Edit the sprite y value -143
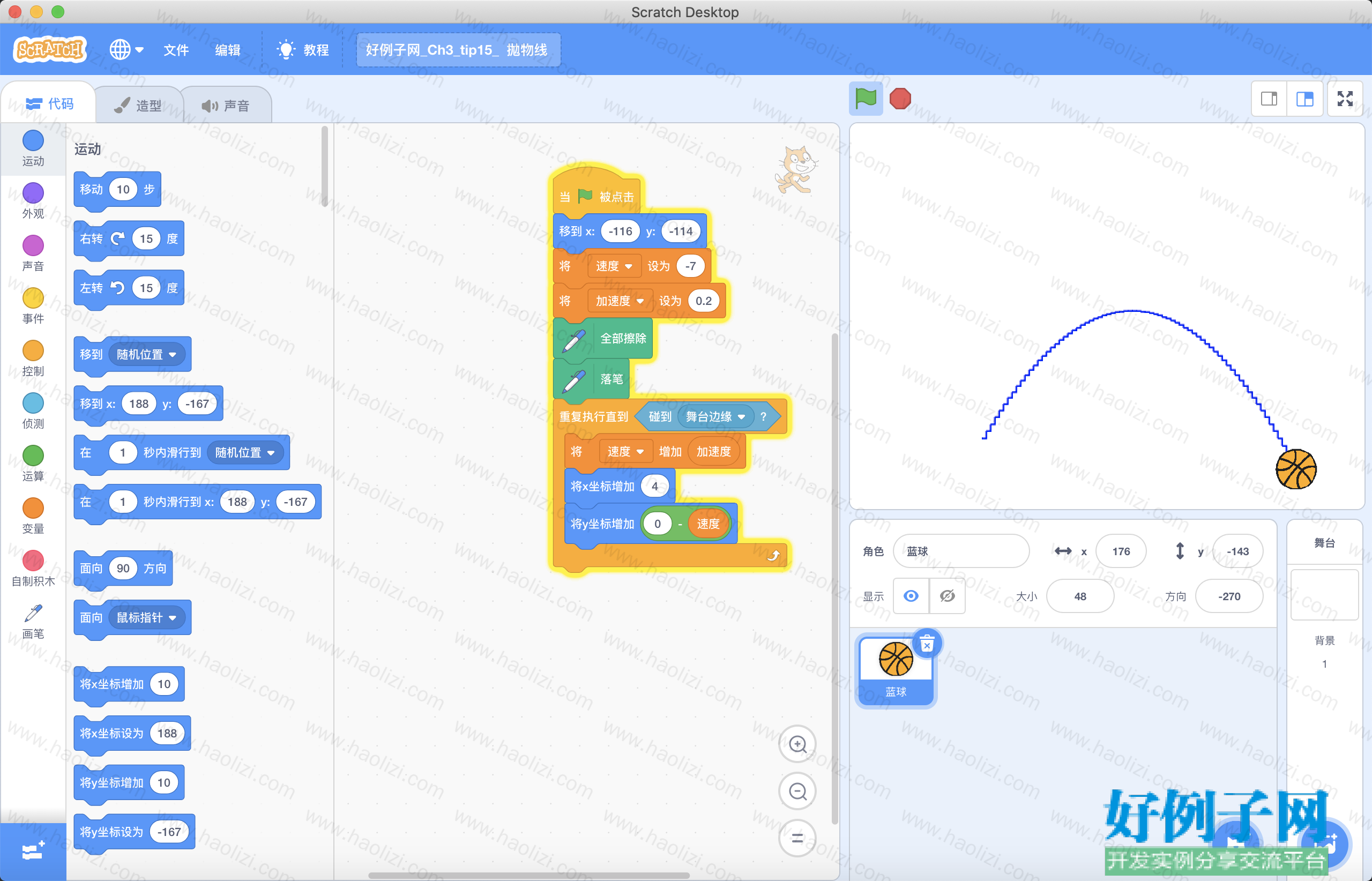This screenshot has width=1372, height=881. click(x=1237, y=551)
